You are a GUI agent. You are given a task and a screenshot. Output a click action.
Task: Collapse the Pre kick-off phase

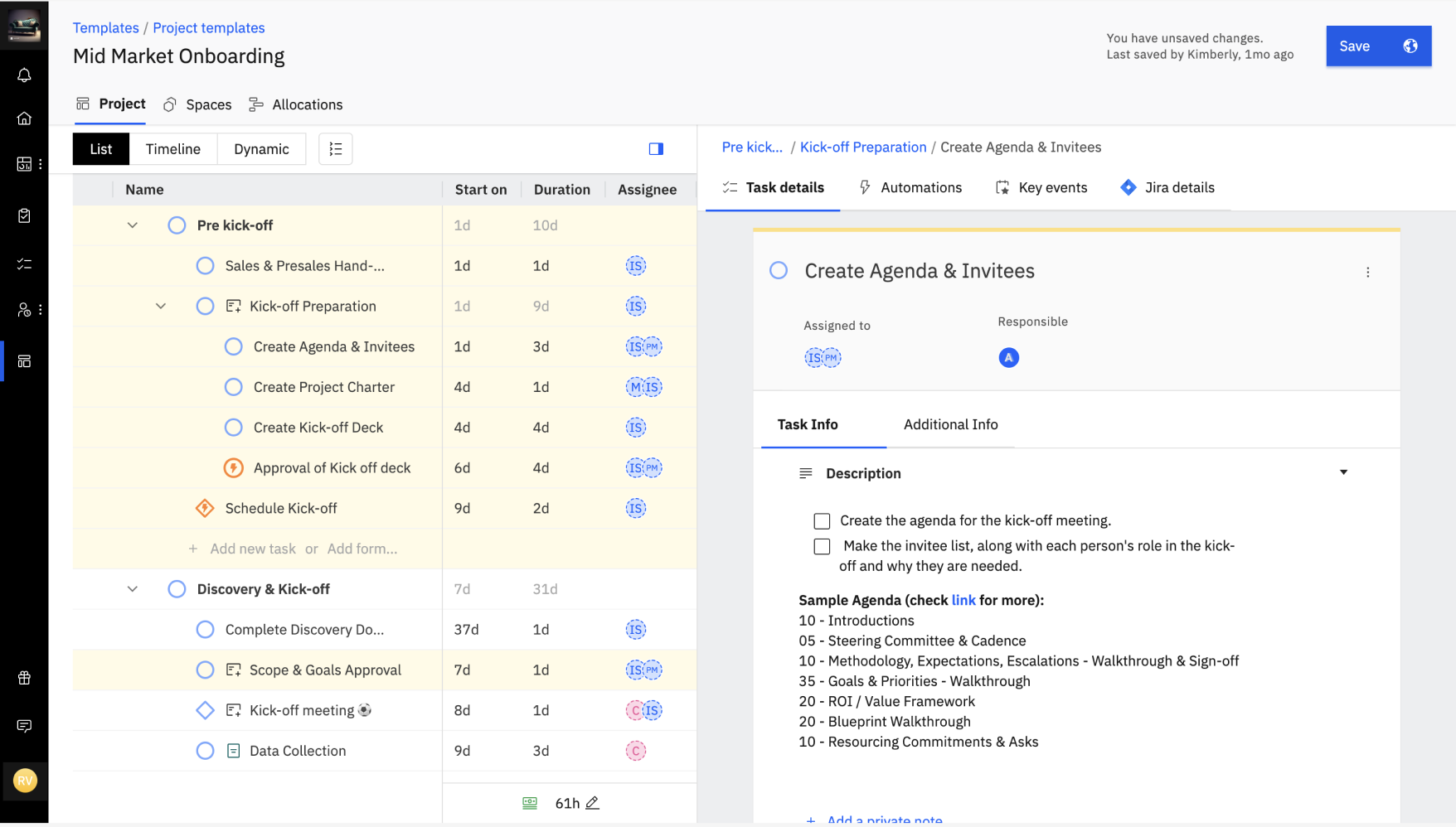133,225
